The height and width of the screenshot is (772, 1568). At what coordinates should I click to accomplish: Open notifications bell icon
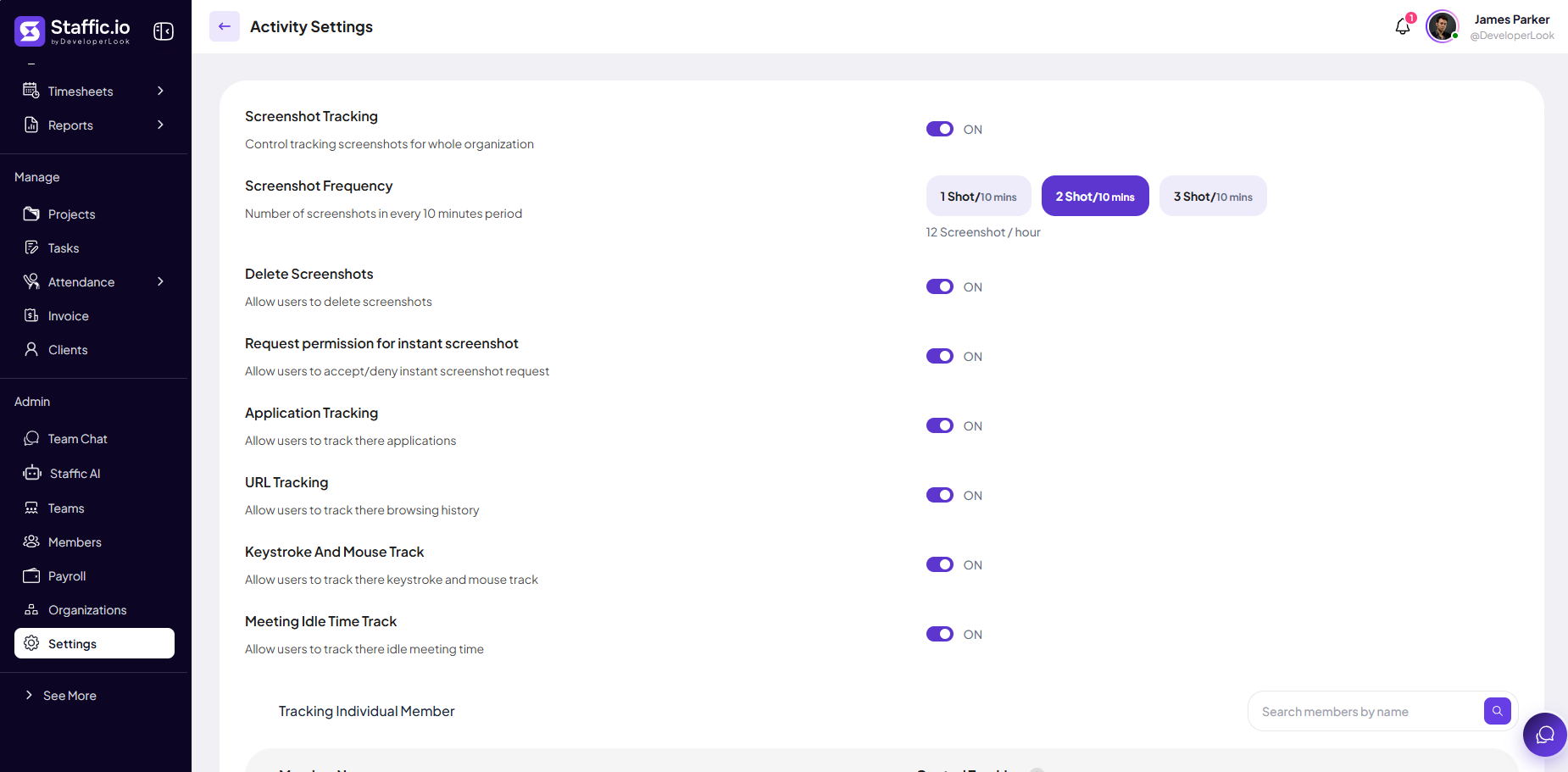click(x=1403, y=26)
